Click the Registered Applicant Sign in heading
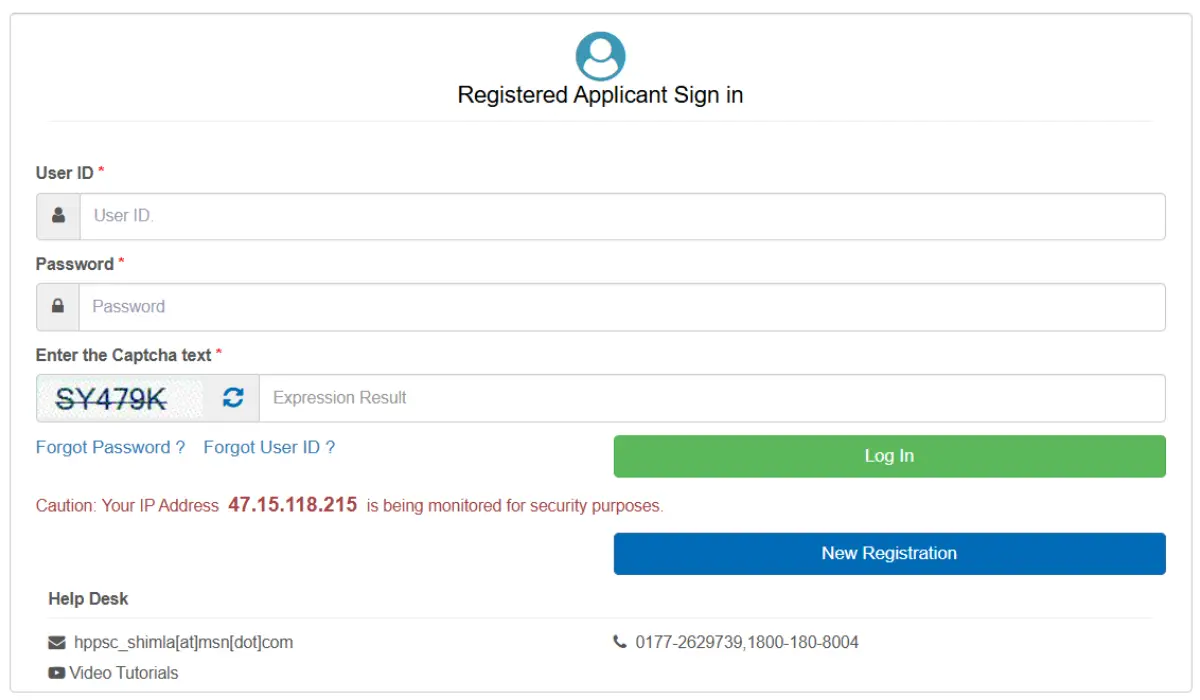The height and width of the screenshot is (700, 1200). 599,95
